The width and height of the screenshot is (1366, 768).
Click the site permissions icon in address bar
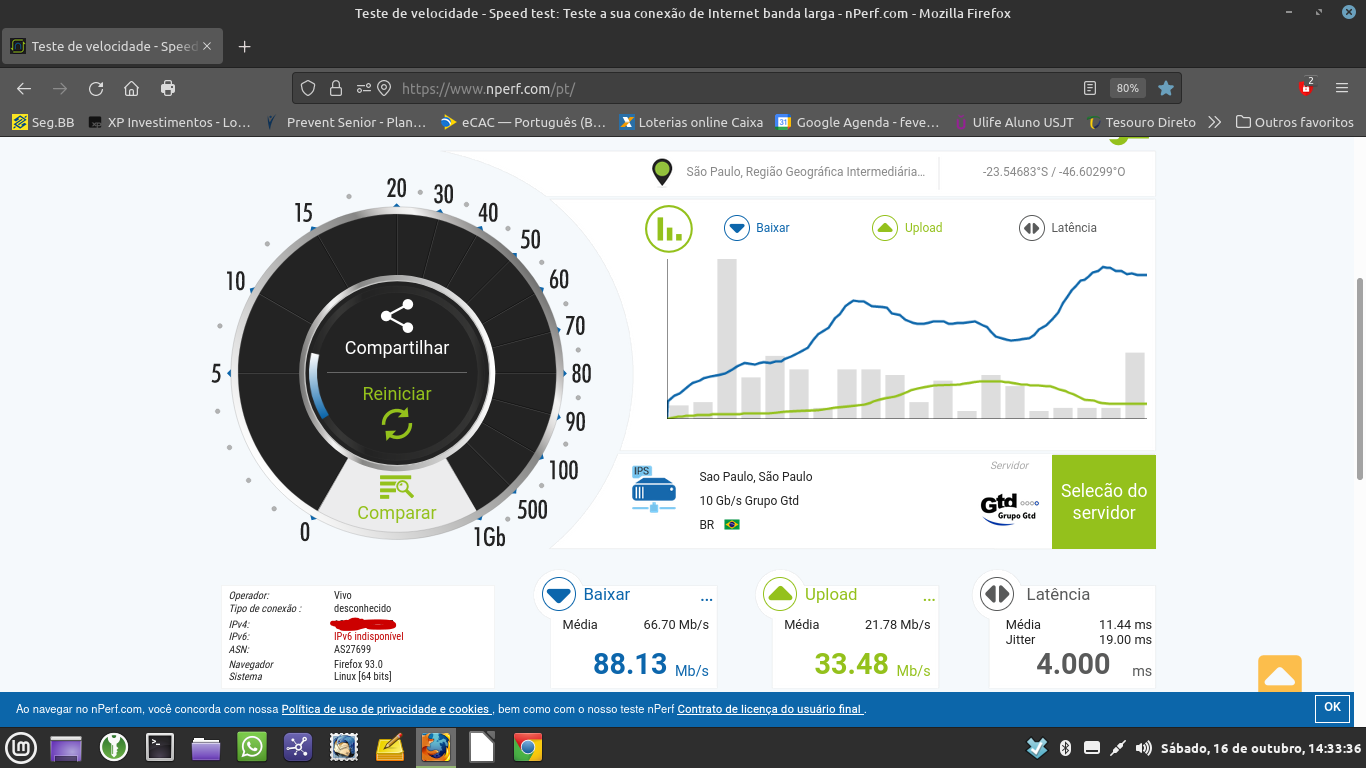pyautogui.click(x=363, y=88)
